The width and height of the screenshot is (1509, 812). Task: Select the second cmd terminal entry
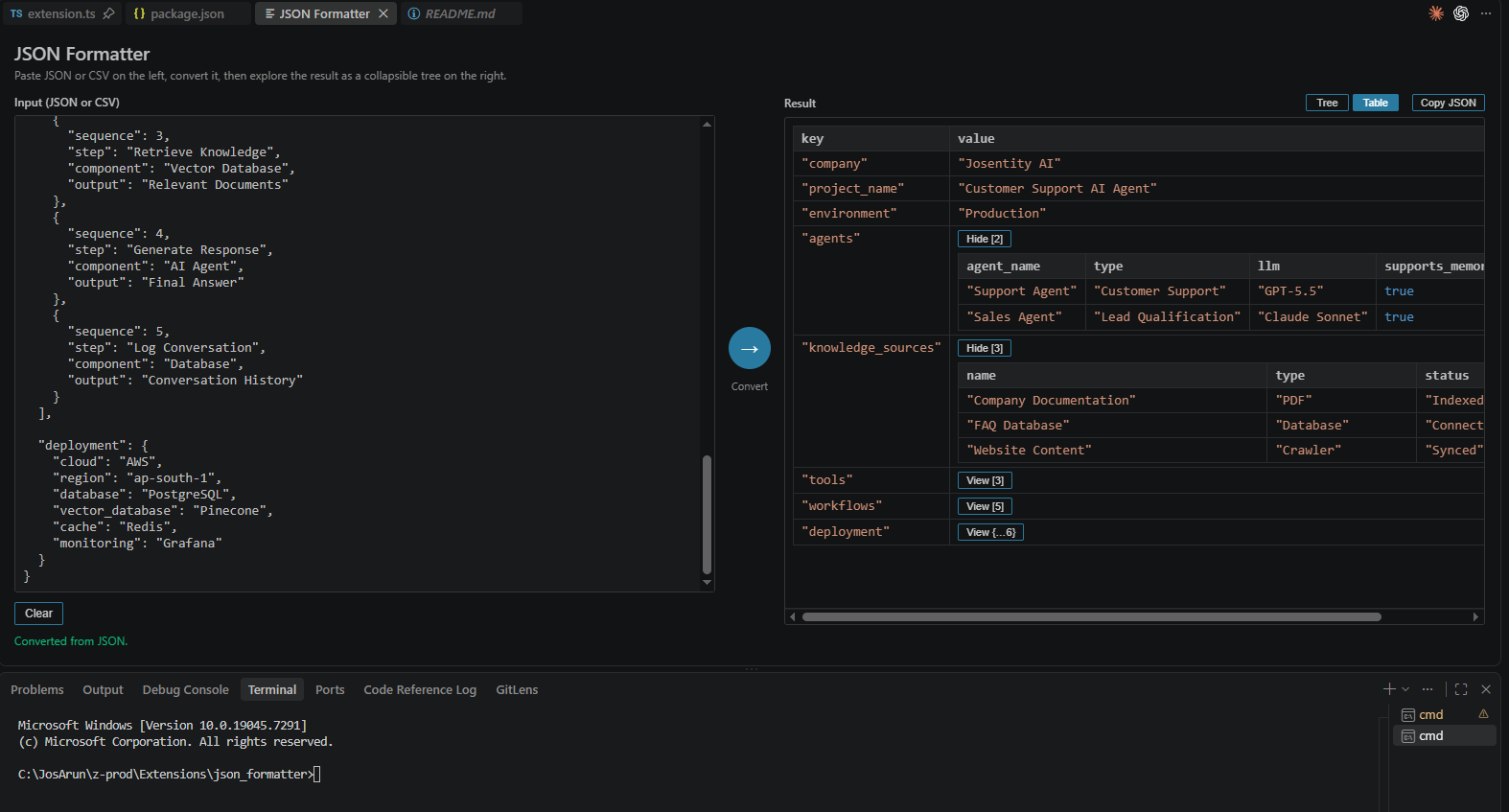coord(1444,735)
